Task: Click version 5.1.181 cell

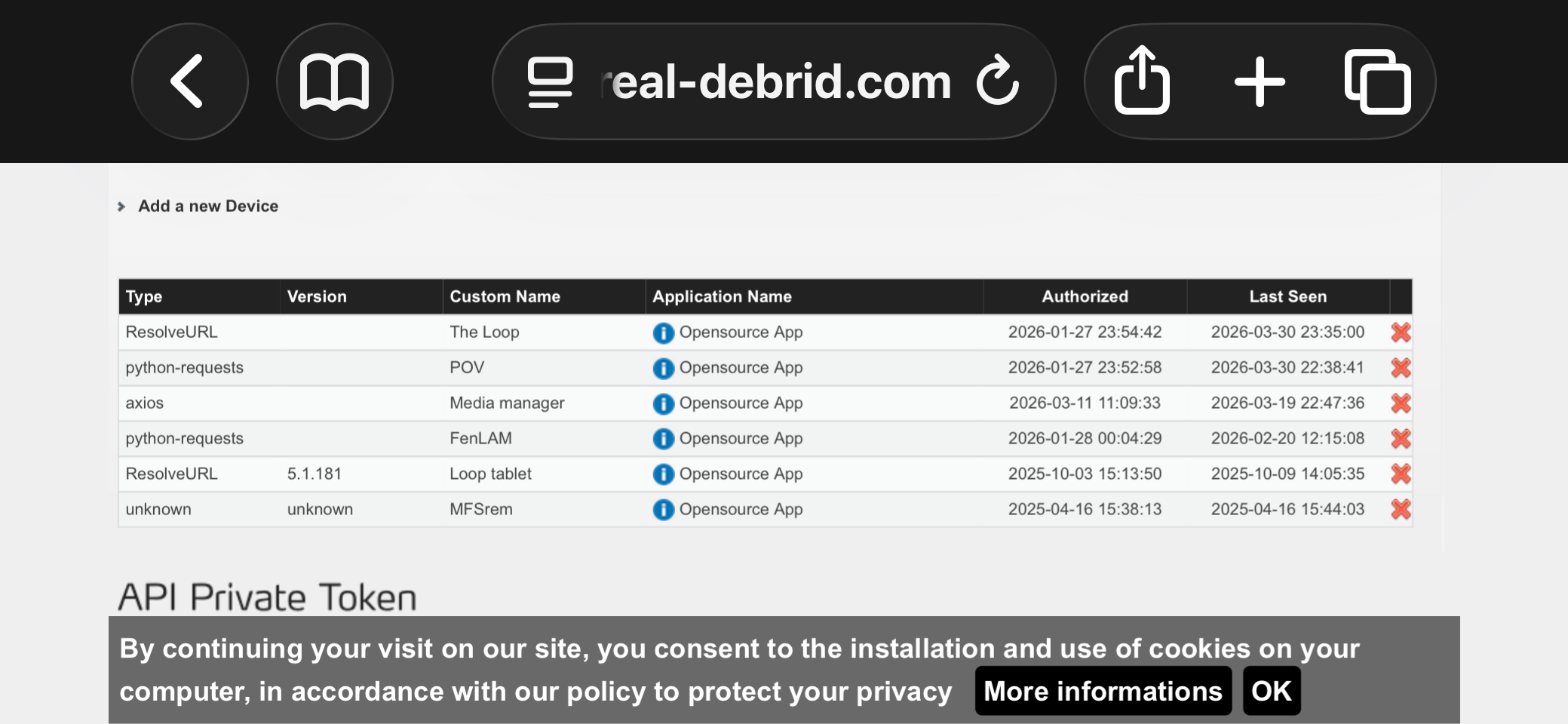Action: (x=314, y=474)
